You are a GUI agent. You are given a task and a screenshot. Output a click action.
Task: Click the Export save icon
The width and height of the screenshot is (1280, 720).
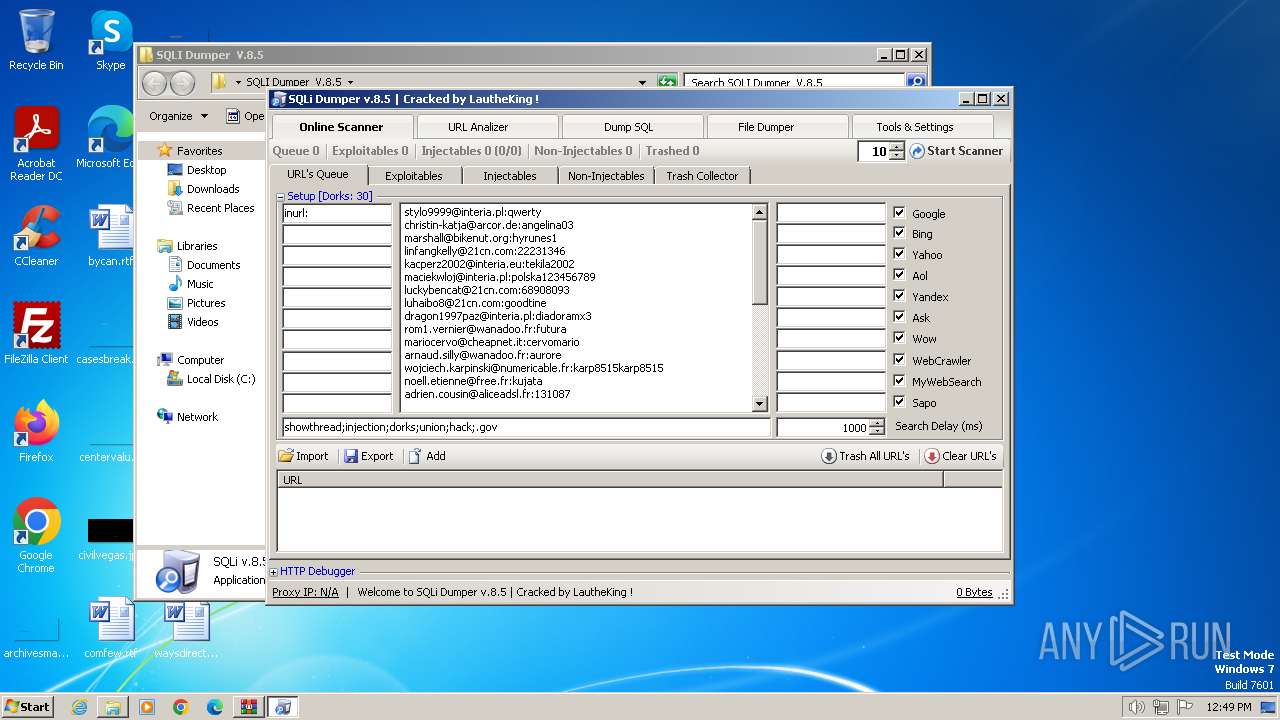[x=351, y=456]
